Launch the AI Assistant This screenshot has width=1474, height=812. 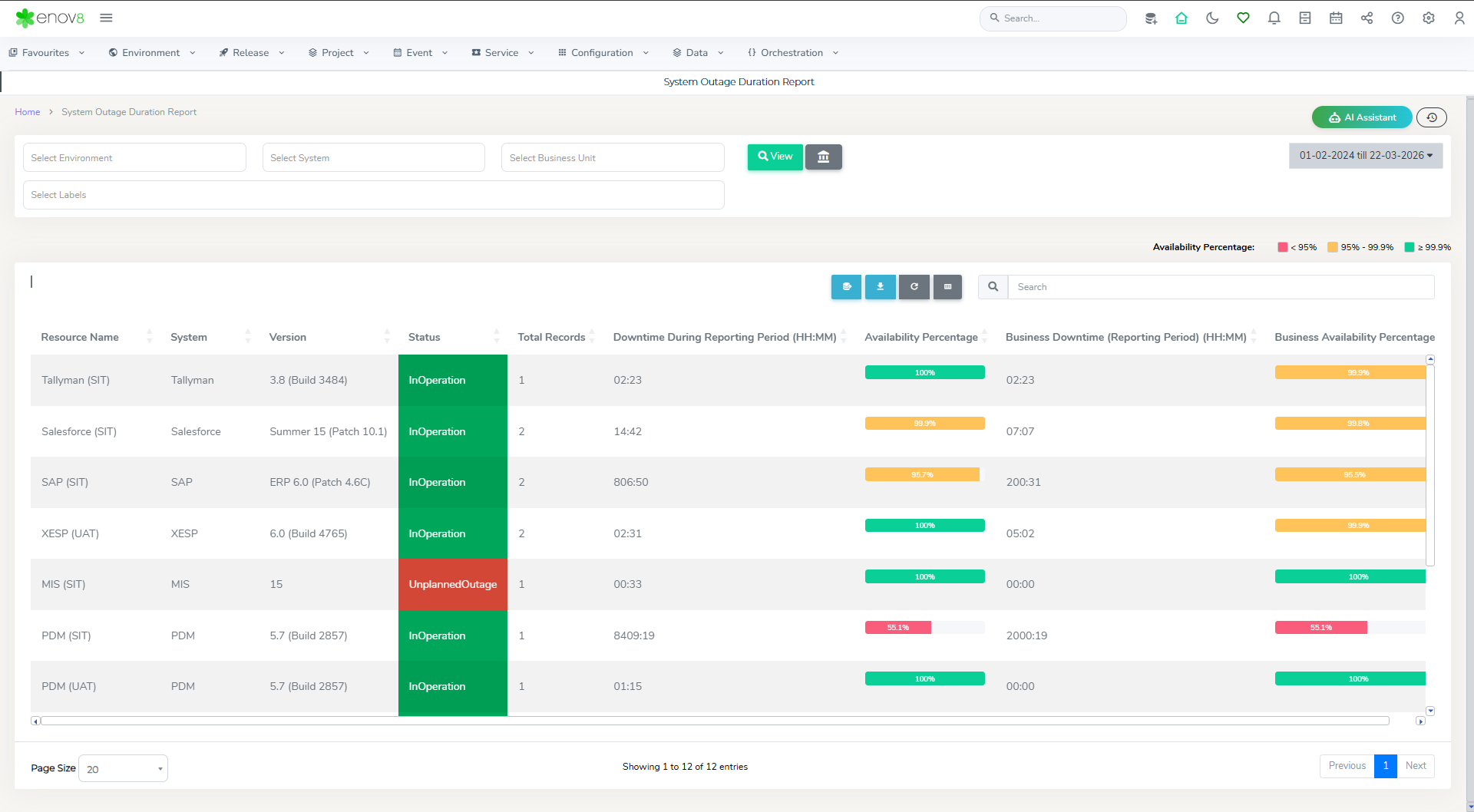(1361, 117)
